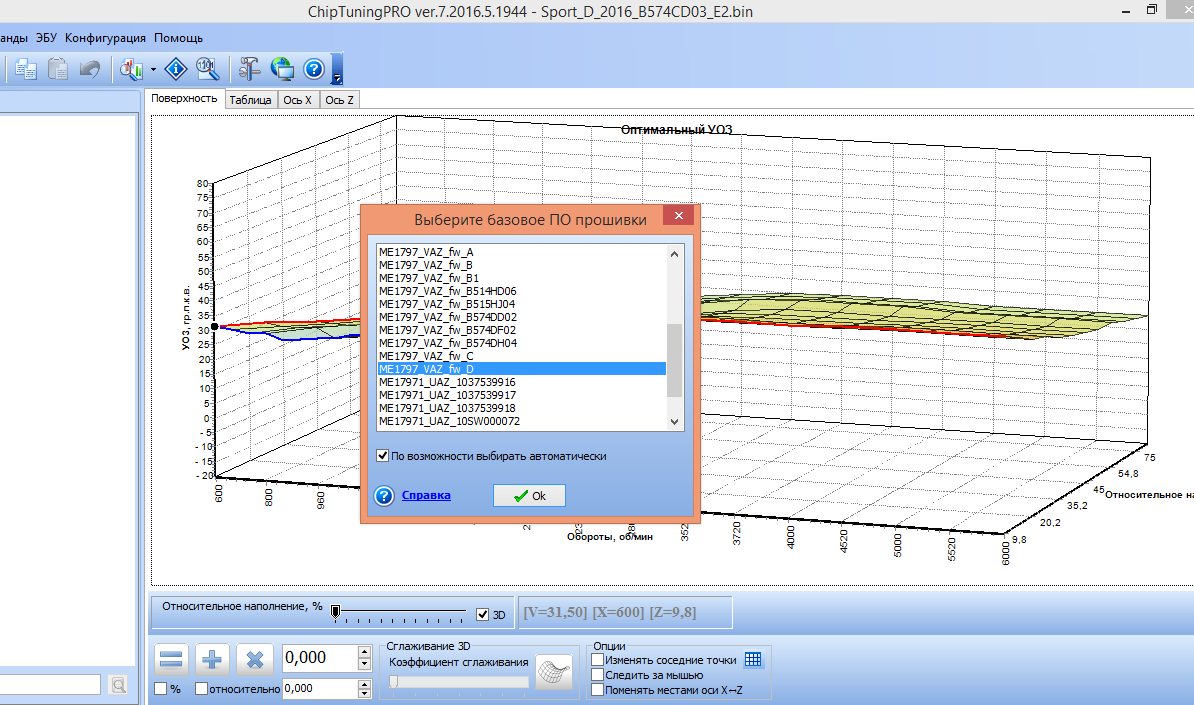Open the dropdown arrow beside the chart magnifier icon
This screenshot has height=705, width=1194.
pyautogui.click(x=153, y=69)
